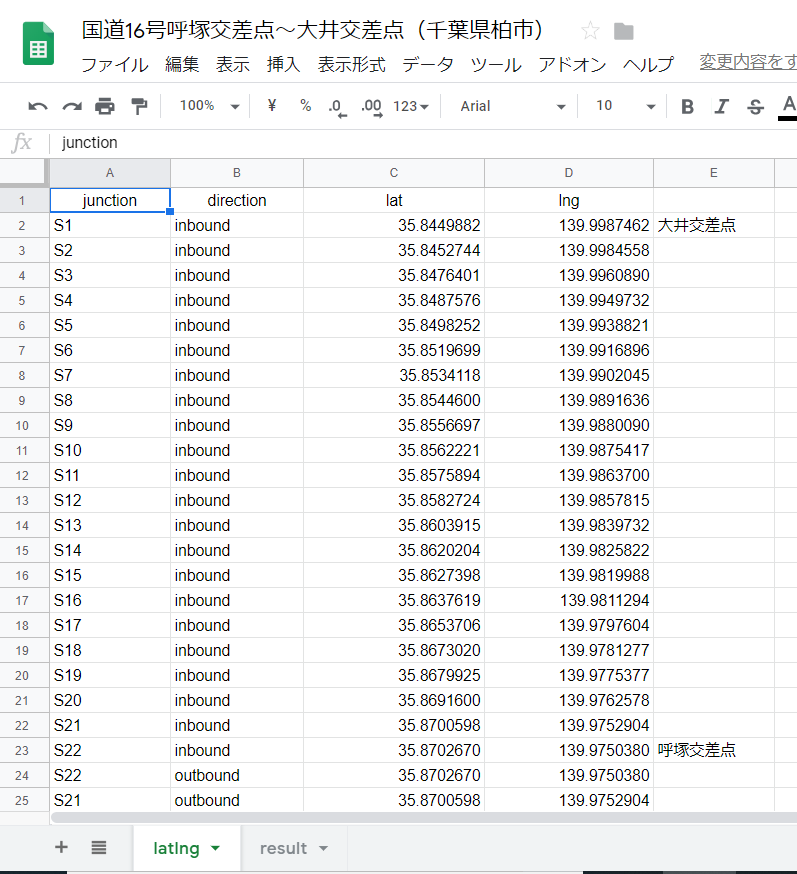The image size is (797, 874).
Task: Toggle italic formatting
Action: tap(722, 106)
